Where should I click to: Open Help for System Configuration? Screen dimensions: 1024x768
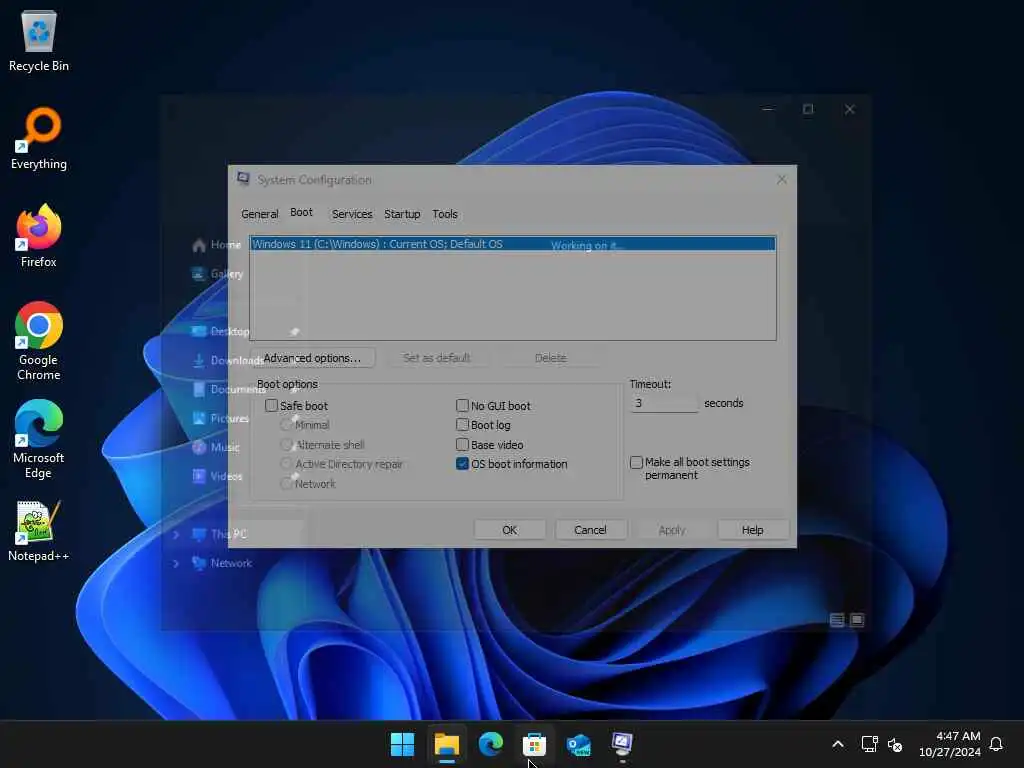(x=752, y=530)
